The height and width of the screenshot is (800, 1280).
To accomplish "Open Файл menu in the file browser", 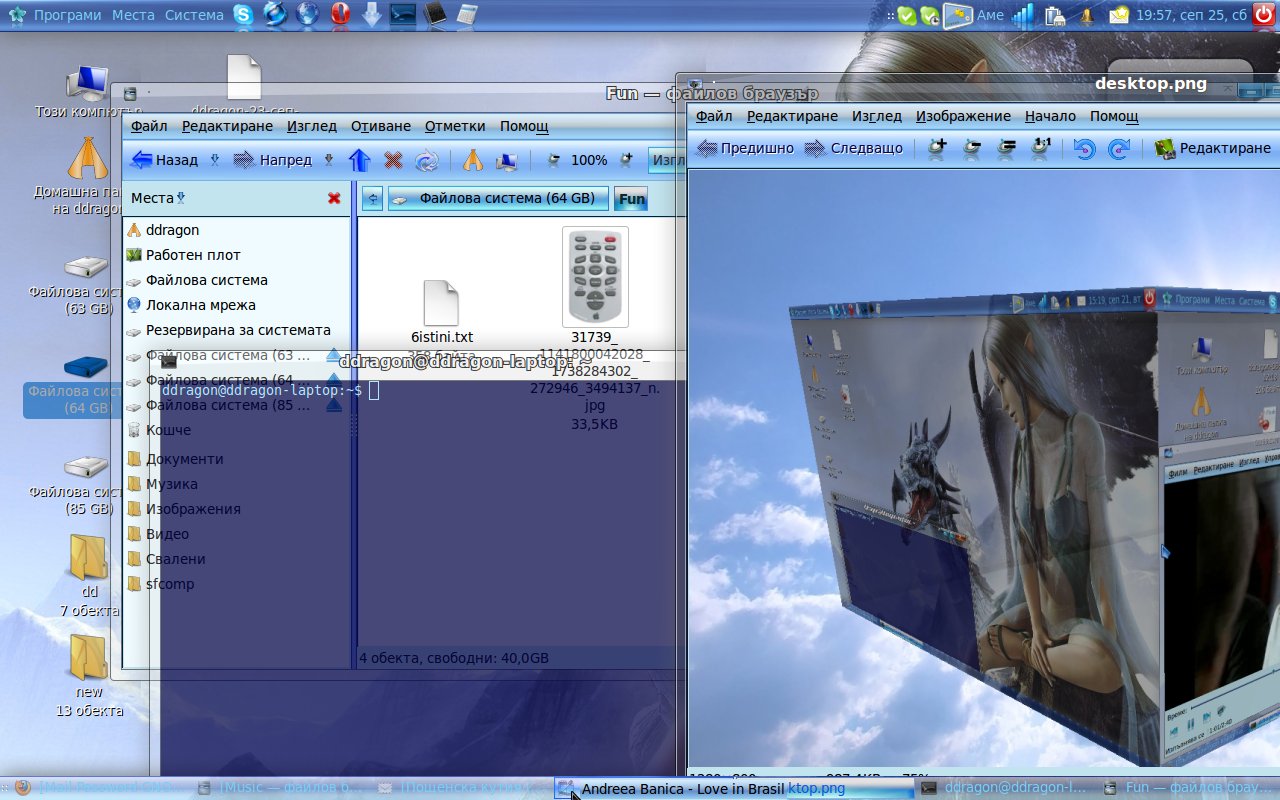I will click(x=149, y=126).
